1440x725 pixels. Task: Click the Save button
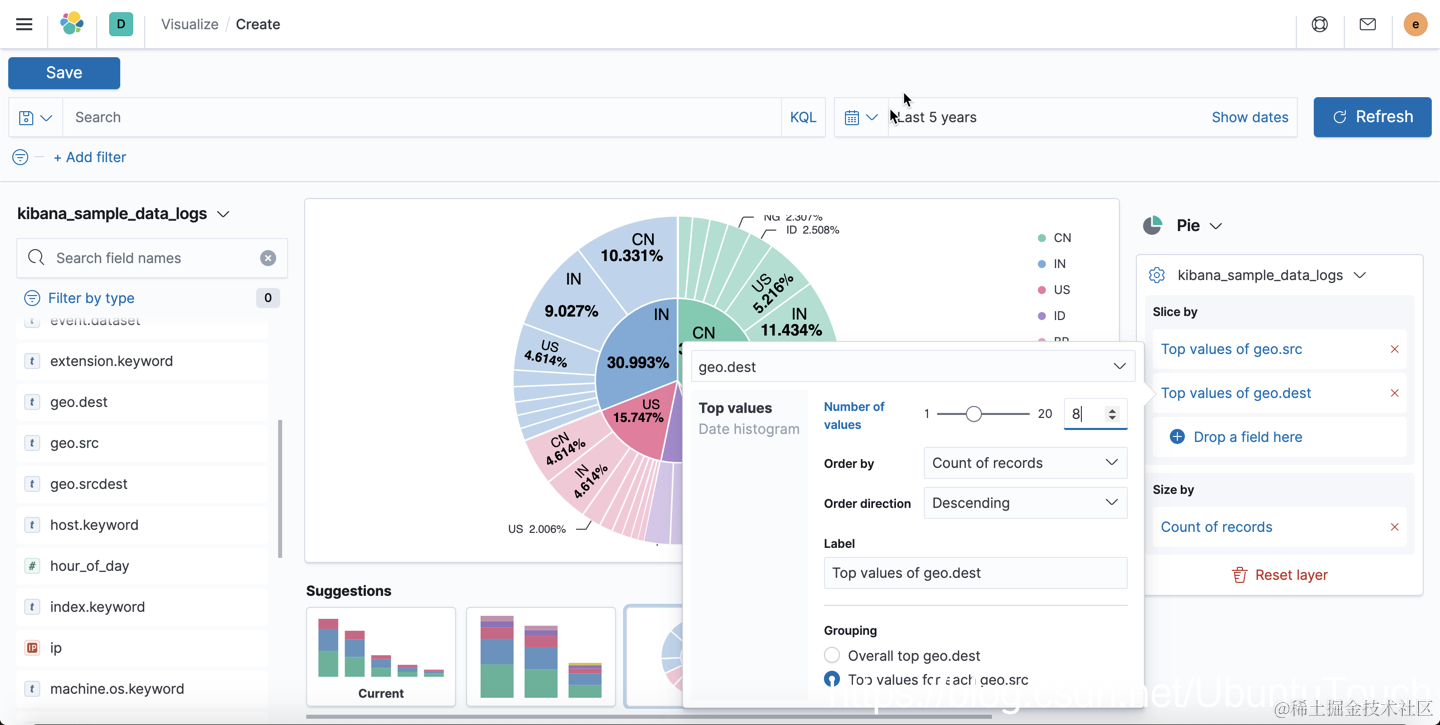click(x=64, y=73)
